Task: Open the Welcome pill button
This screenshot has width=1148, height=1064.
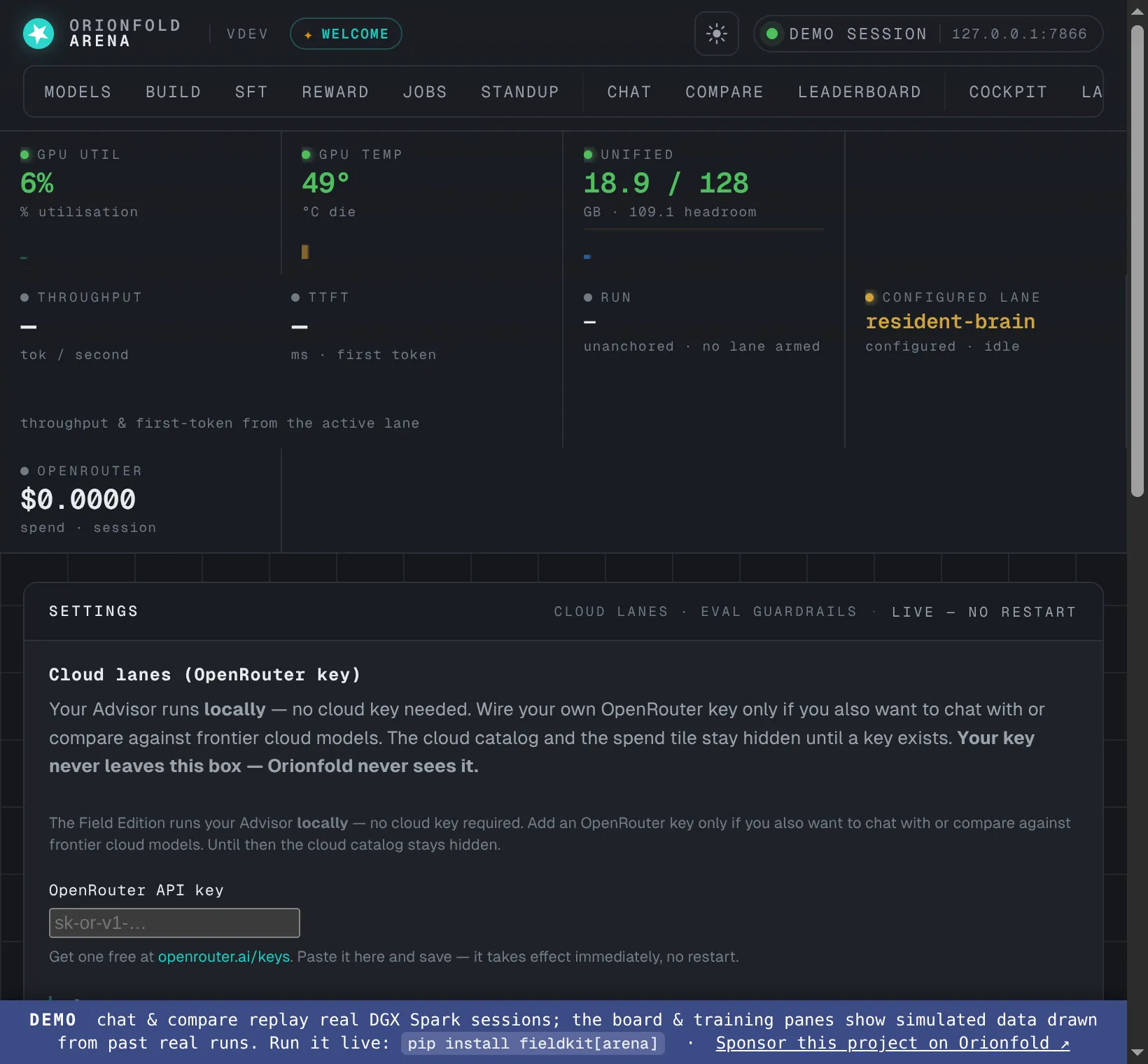Action: pos(346,34)
